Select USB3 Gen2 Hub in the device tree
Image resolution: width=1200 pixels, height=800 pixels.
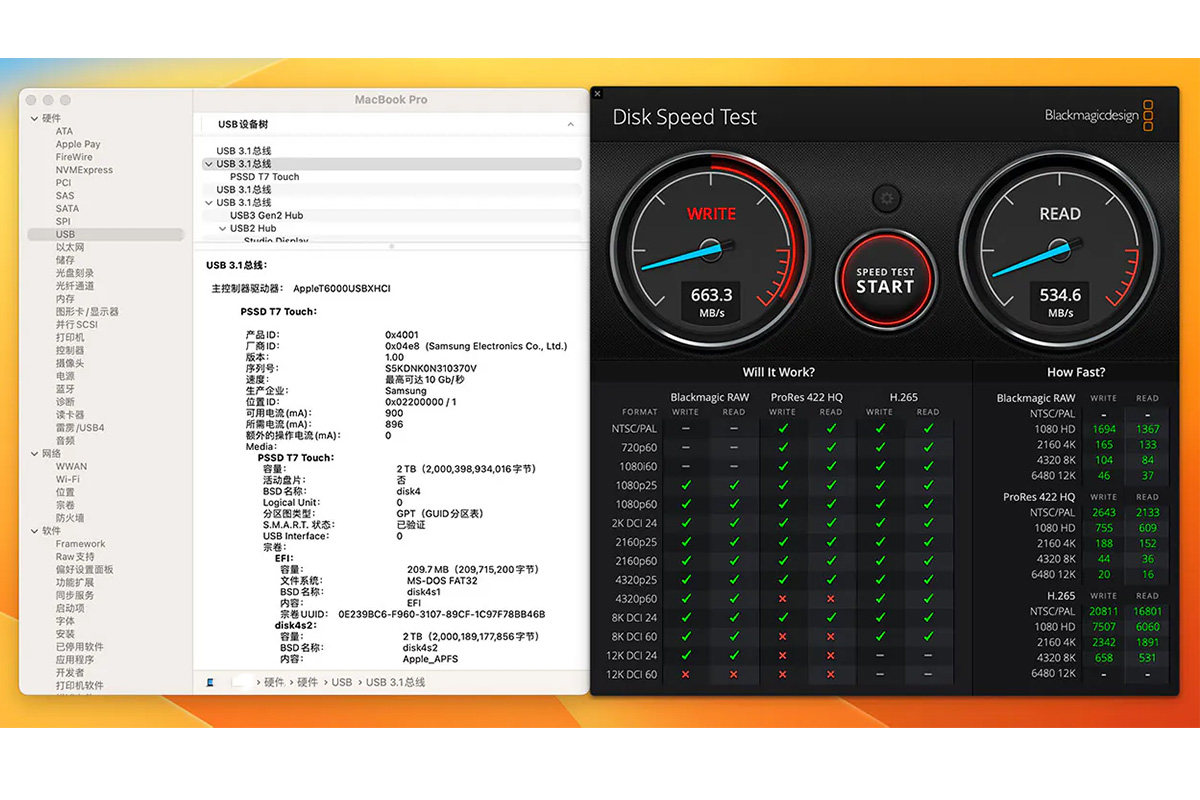tap(266, 215)
